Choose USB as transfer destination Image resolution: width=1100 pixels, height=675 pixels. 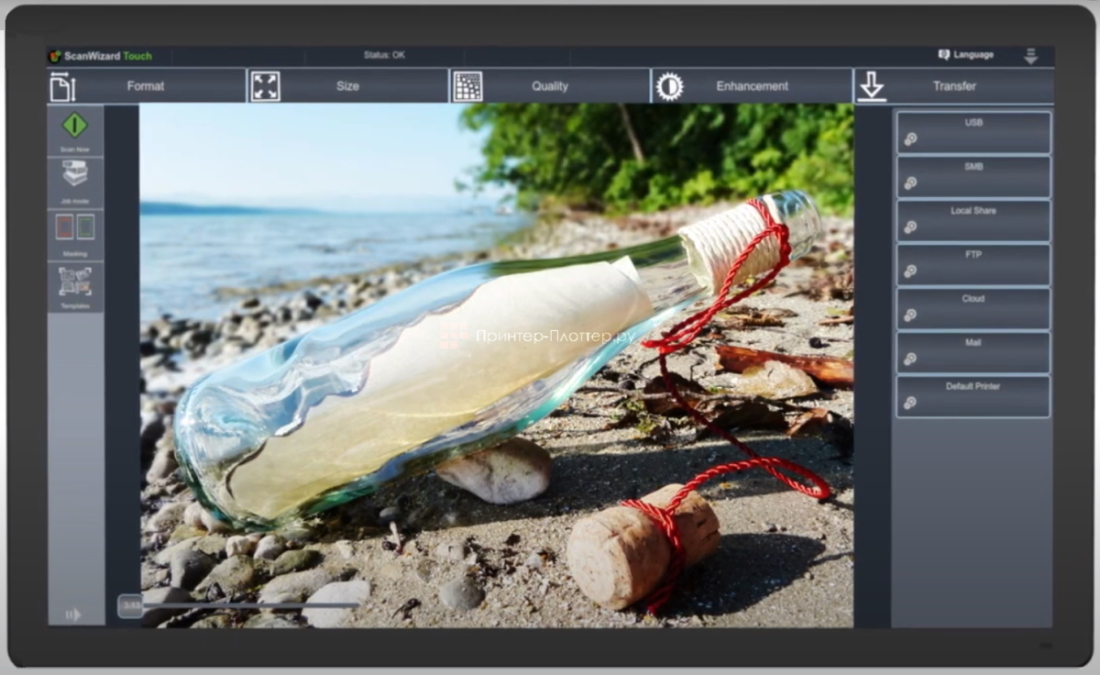[973, 132]
